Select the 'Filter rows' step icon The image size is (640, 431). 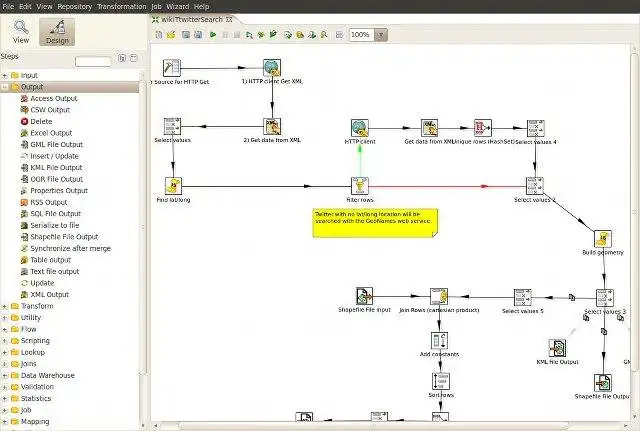click(x=360, y=186)
